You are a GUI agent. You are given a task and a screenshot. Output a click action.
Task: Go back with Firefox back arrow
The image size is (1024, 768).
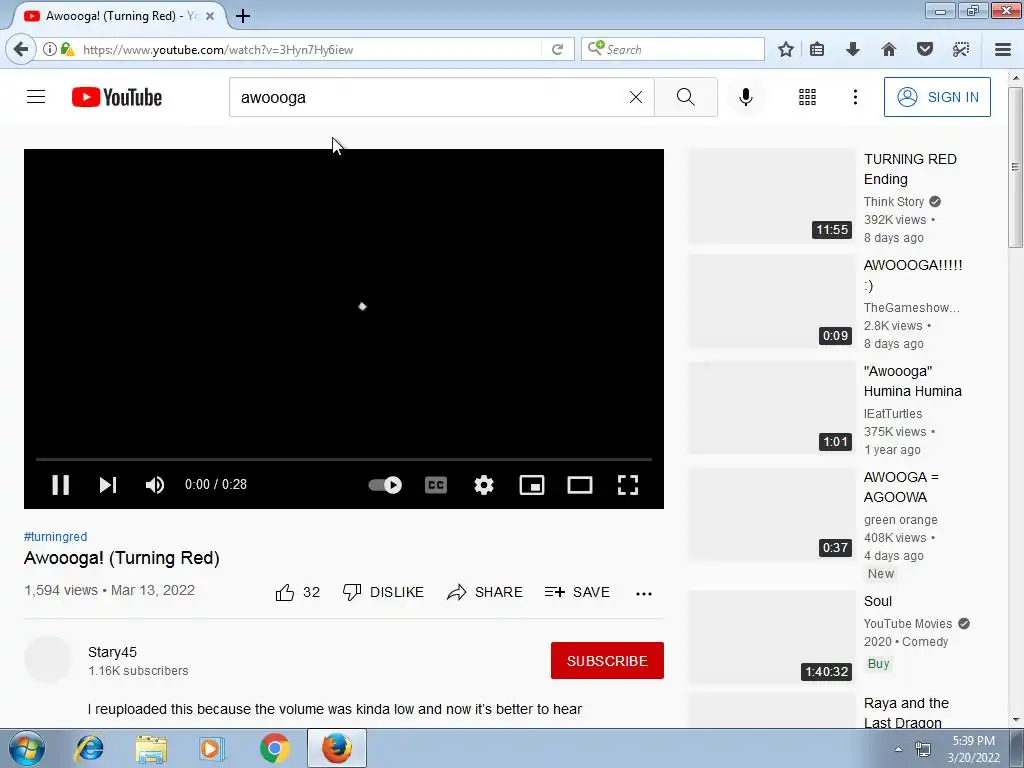click(21, 49)
